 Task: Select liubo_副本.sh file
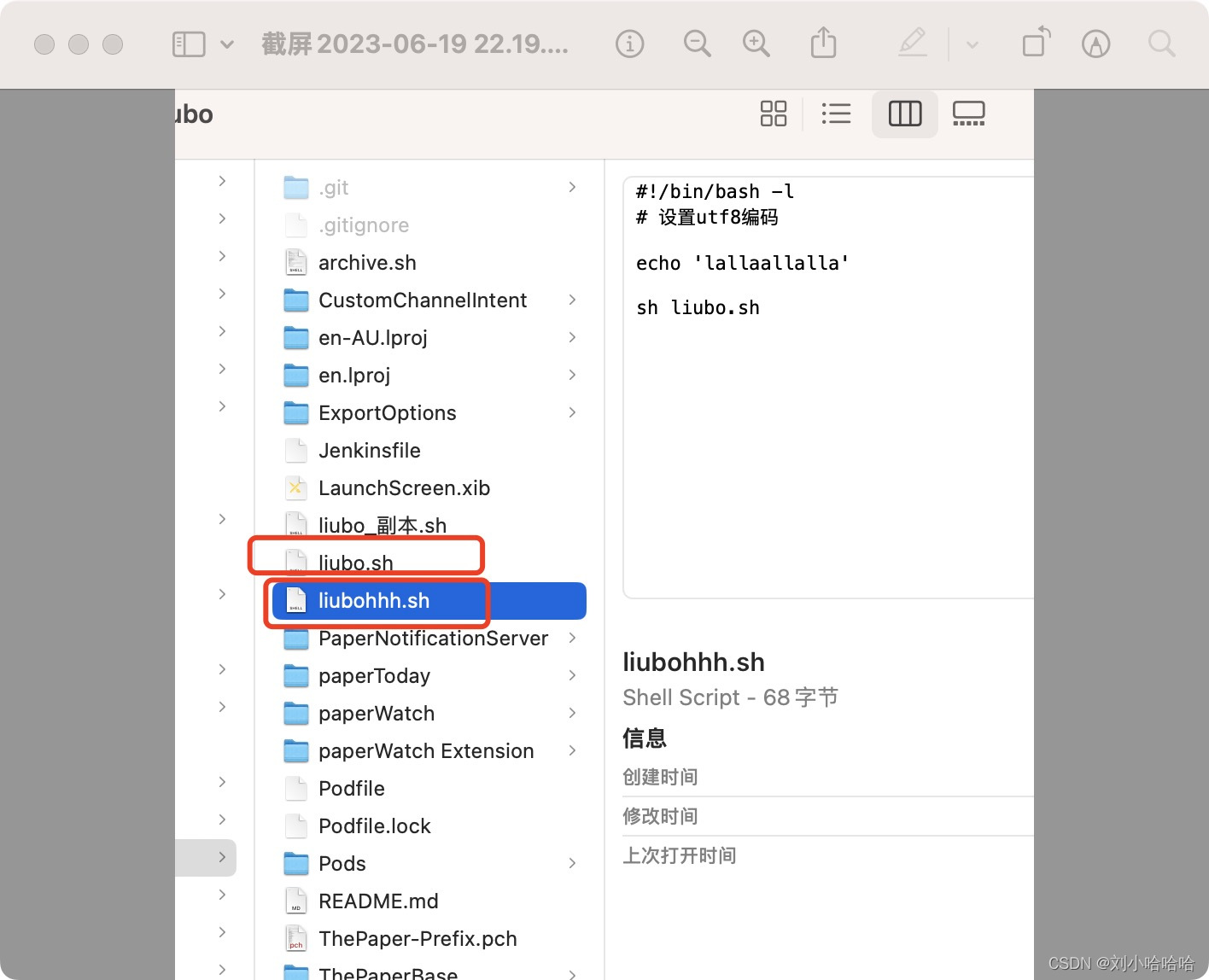pyautogui.click(x=383, y=526)
